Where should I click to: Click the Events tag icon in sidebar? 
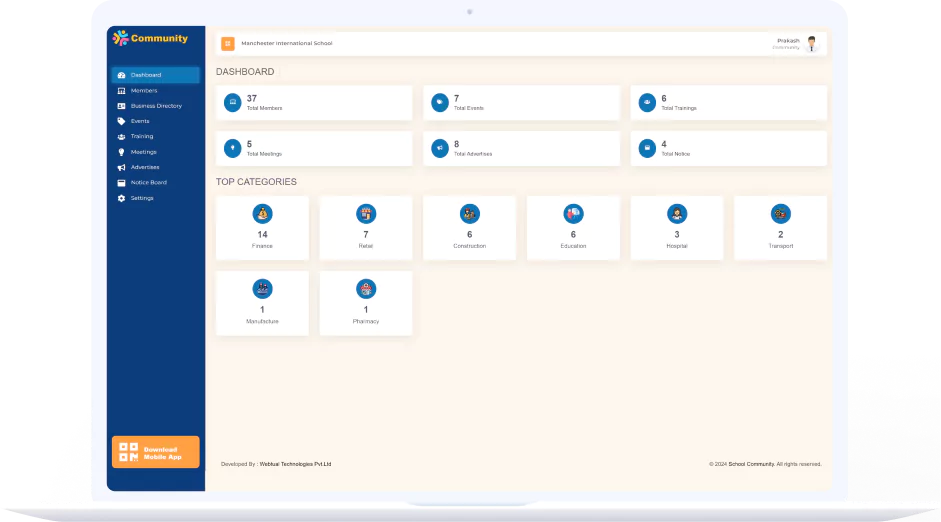pyautogui.click(x=121, y=121)
